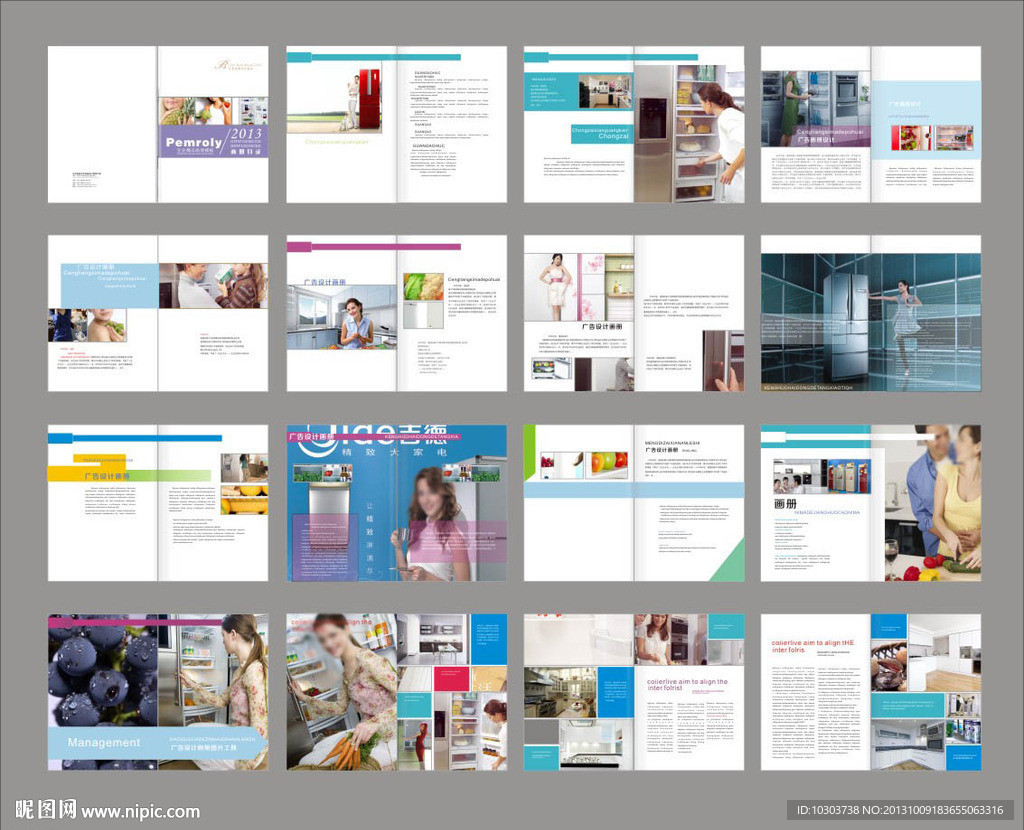Screen dimensions: 1024x830
Task: Click the apples photo in the green-corner spread
Action: 606,464
